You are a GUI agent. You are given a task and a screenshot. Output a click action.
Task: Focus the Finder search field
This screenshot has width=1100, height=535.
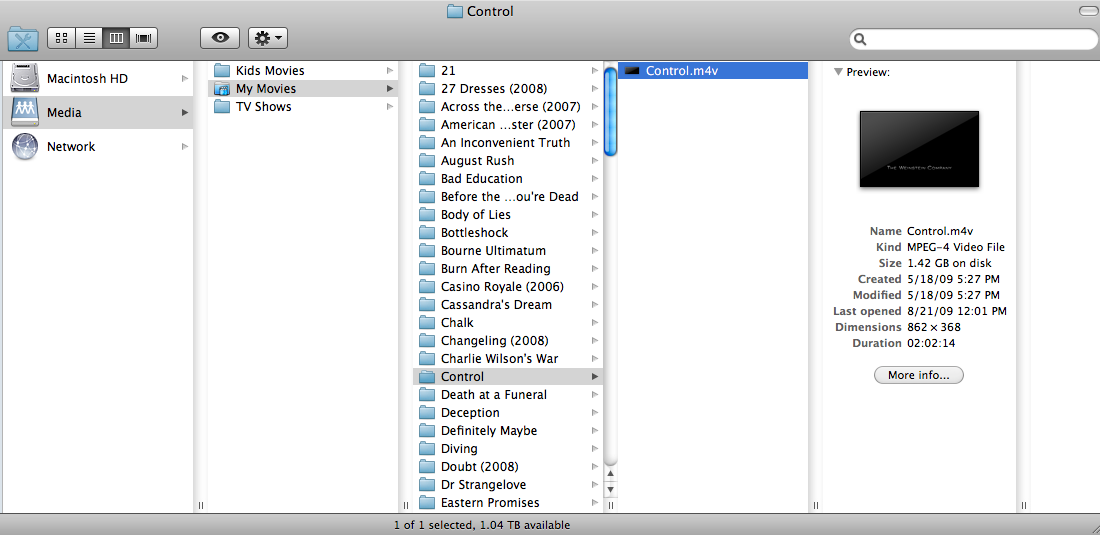[x=973, y=39]
